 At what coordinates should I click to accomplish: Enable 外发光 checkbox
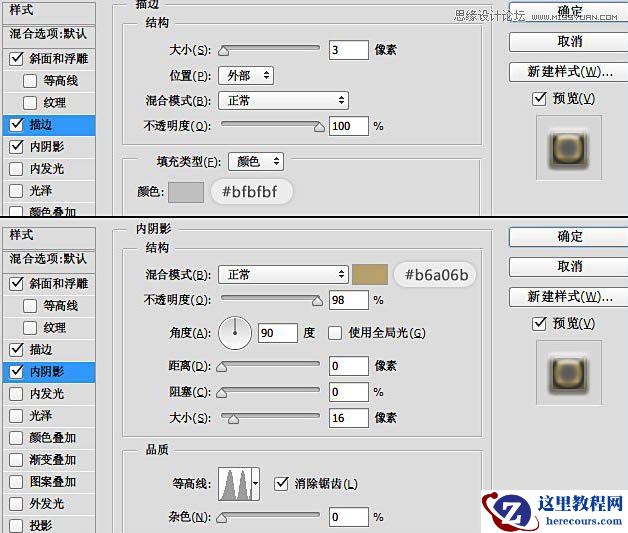click(16, 504)
